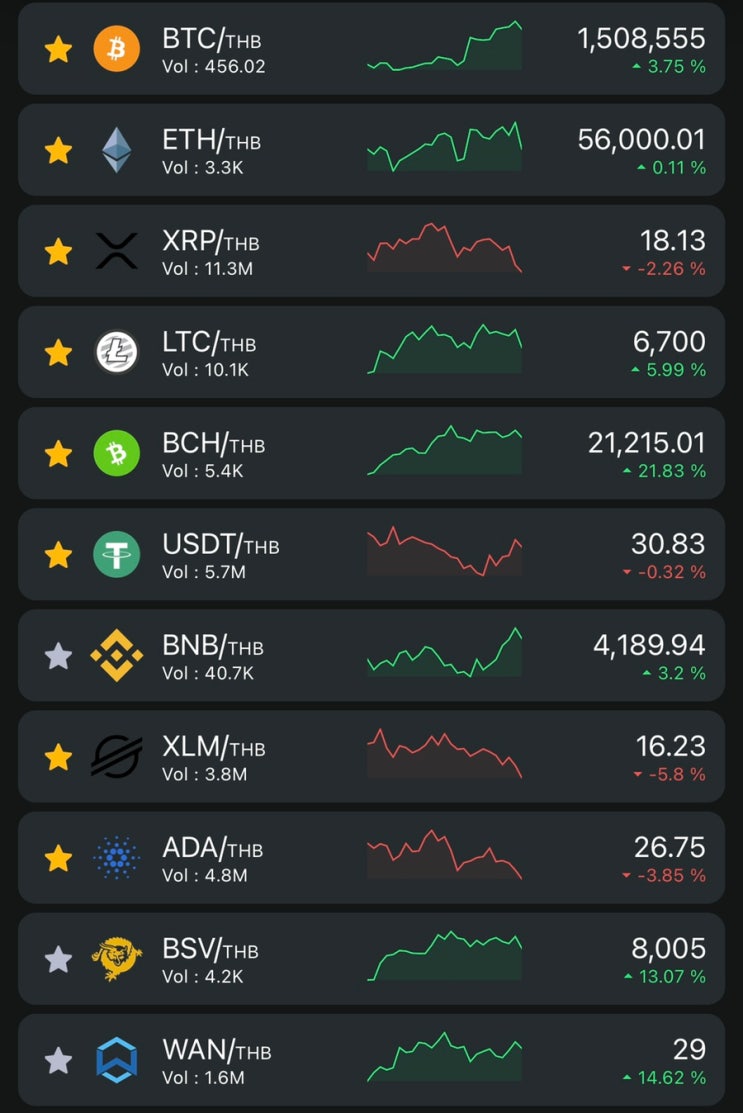This screenshot has width=743, height=1113.
Task: Click the Ethereum diamond icon
Action: click(117, 150)
